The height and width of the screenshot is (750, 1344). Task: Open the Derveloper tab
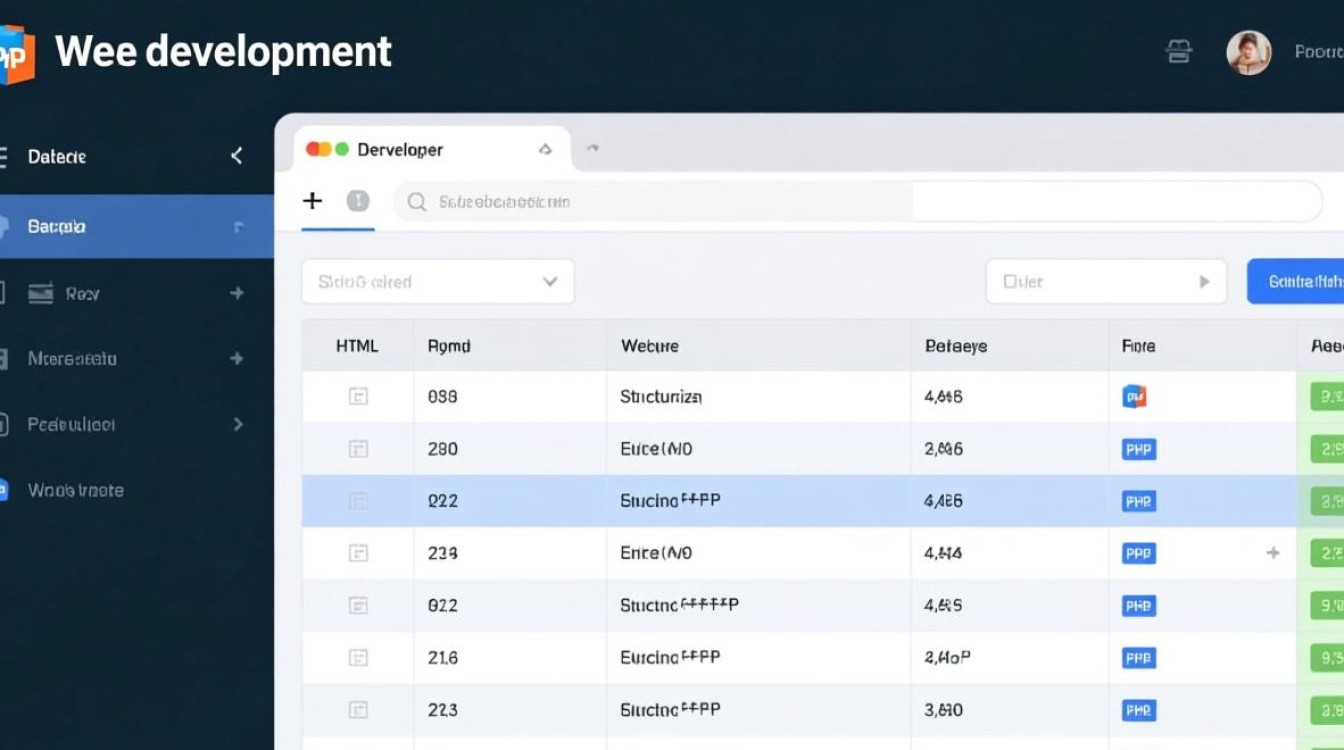[400, 150]
